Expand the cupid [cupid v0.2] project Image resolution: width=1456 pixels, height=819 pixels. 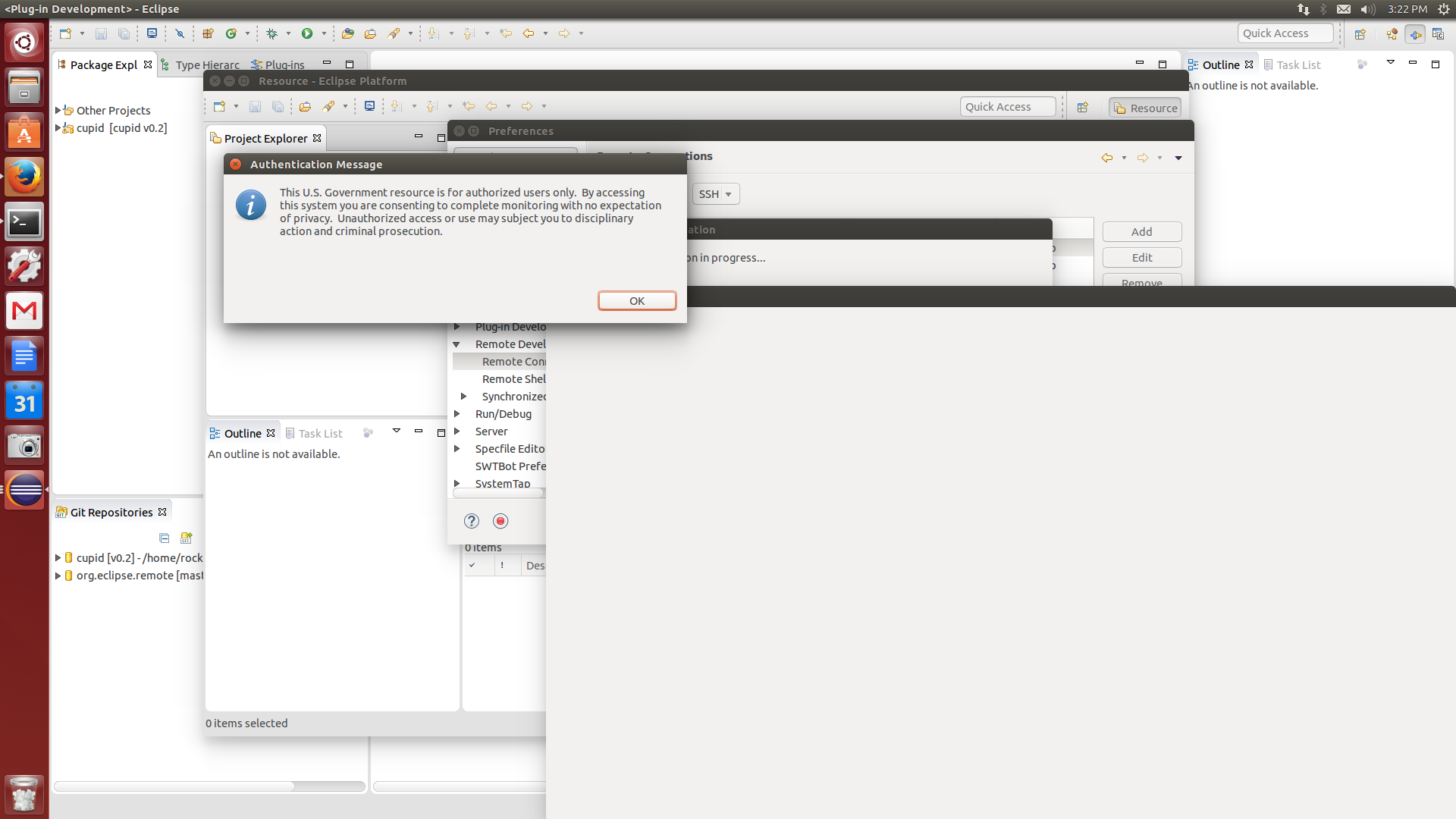pos(58,128)
